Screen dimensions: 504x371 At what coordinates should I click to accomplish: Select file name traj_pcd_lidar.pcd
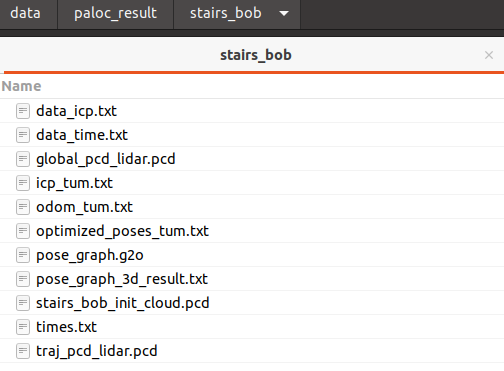pos(97,351)
